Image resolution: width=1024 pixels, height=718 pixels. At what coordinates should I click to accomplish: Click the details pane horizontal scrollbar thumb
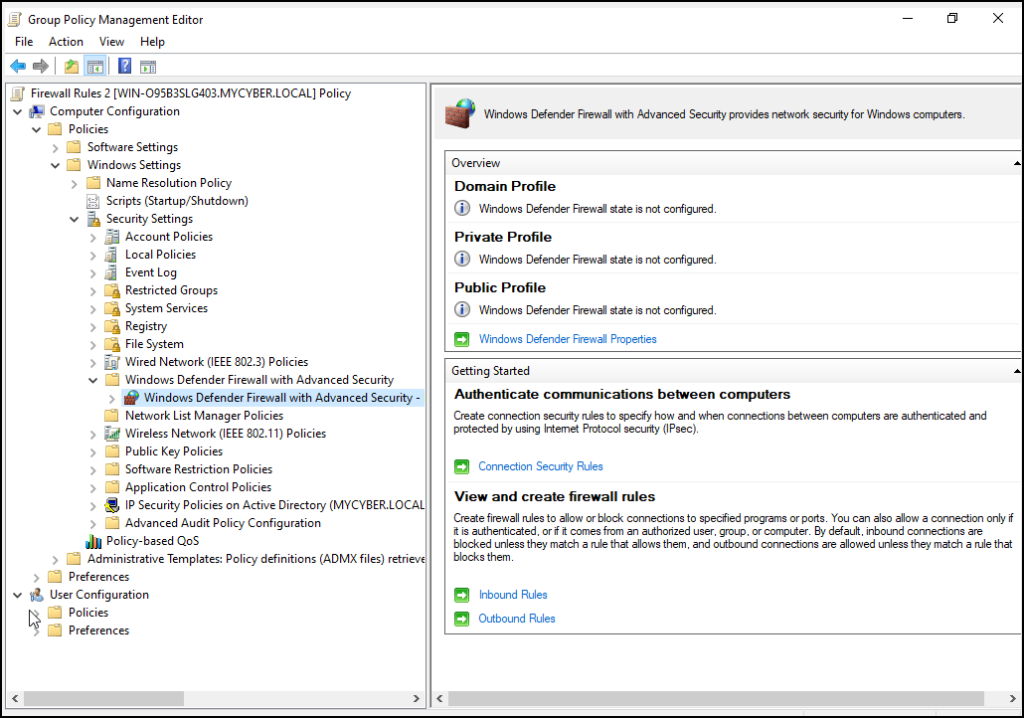[716, 698]
